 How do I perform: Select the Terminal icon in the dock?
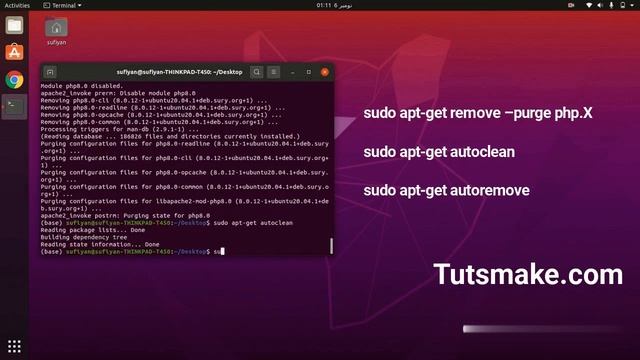(x=14, y=107)
